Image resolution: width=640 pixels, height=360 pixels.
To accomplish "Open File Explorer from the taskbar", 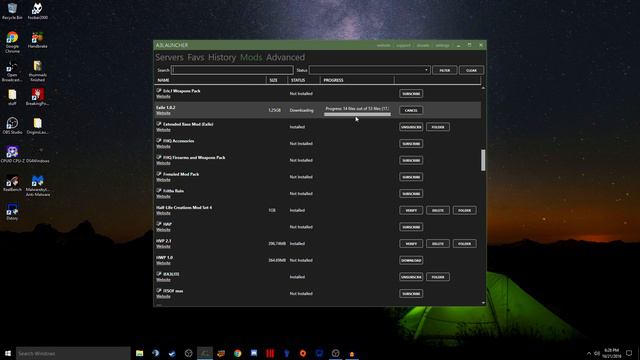I will [x=140, y=353].
